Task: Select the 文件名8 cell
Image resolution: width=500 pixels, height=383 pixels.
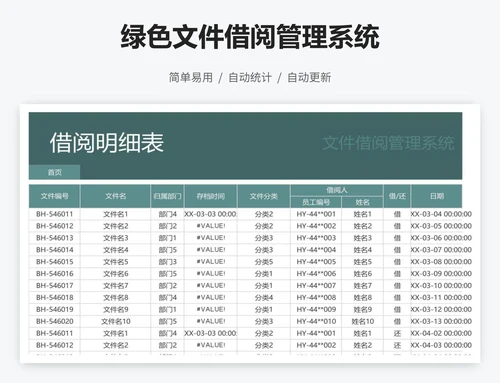Action: 115,298
